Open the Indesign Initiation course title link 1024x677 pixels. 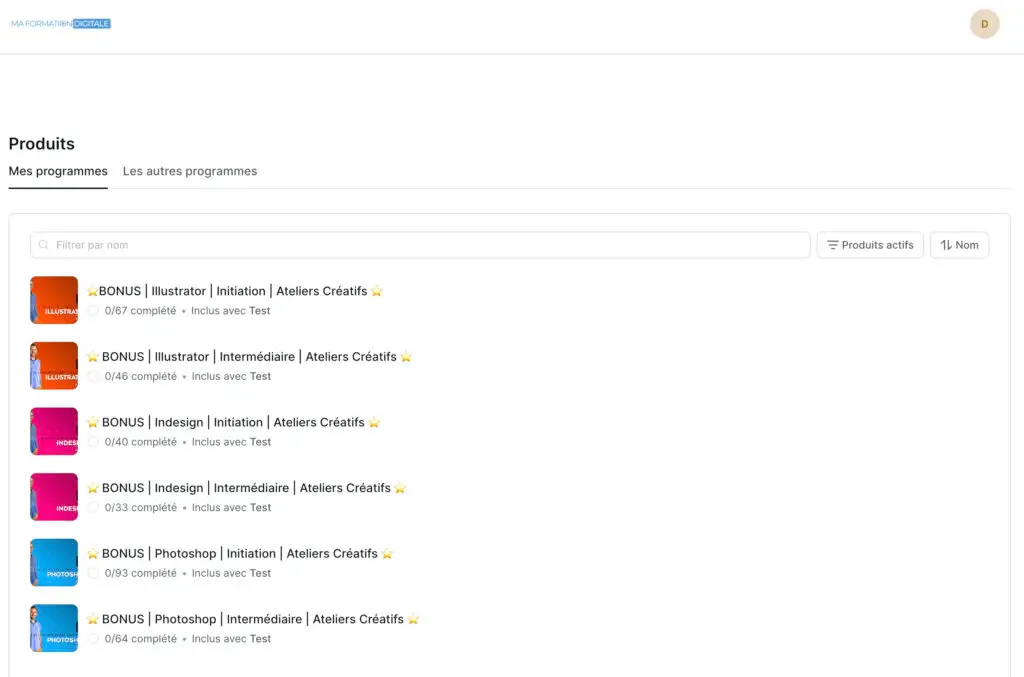click(233, 422)
